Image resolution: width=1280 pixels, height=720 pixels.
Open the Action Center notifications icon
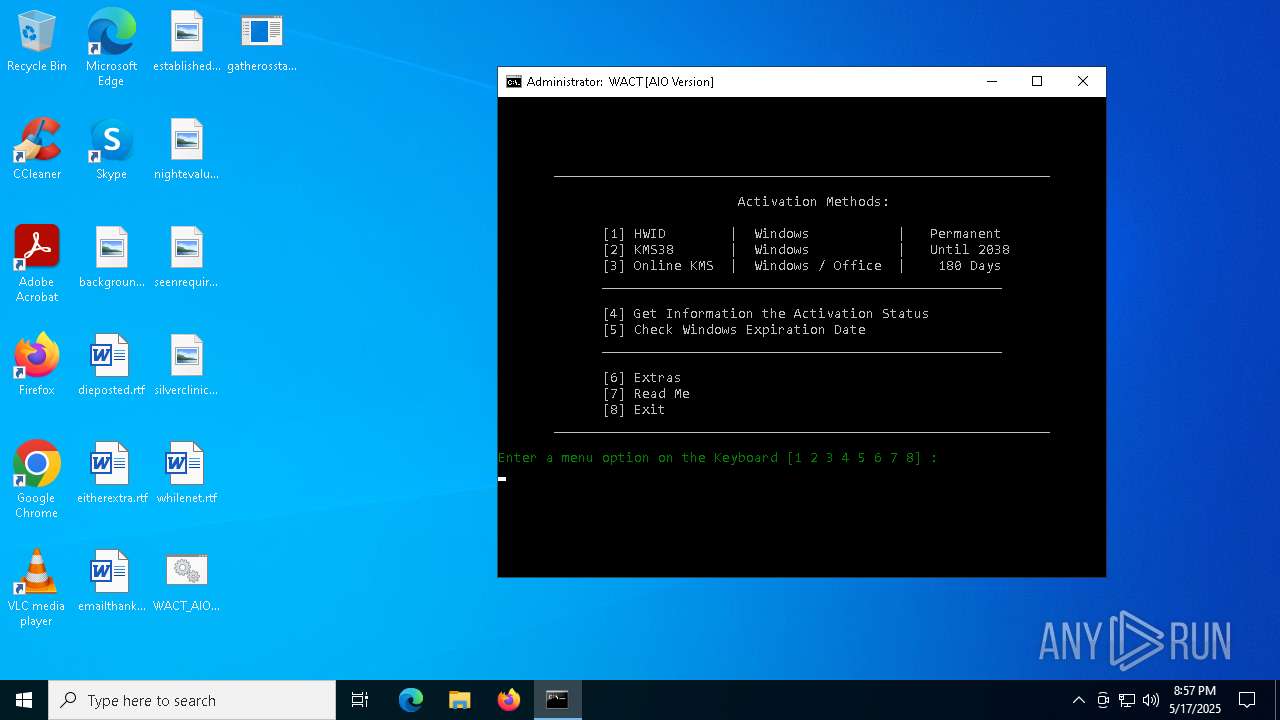point(1247,700)
